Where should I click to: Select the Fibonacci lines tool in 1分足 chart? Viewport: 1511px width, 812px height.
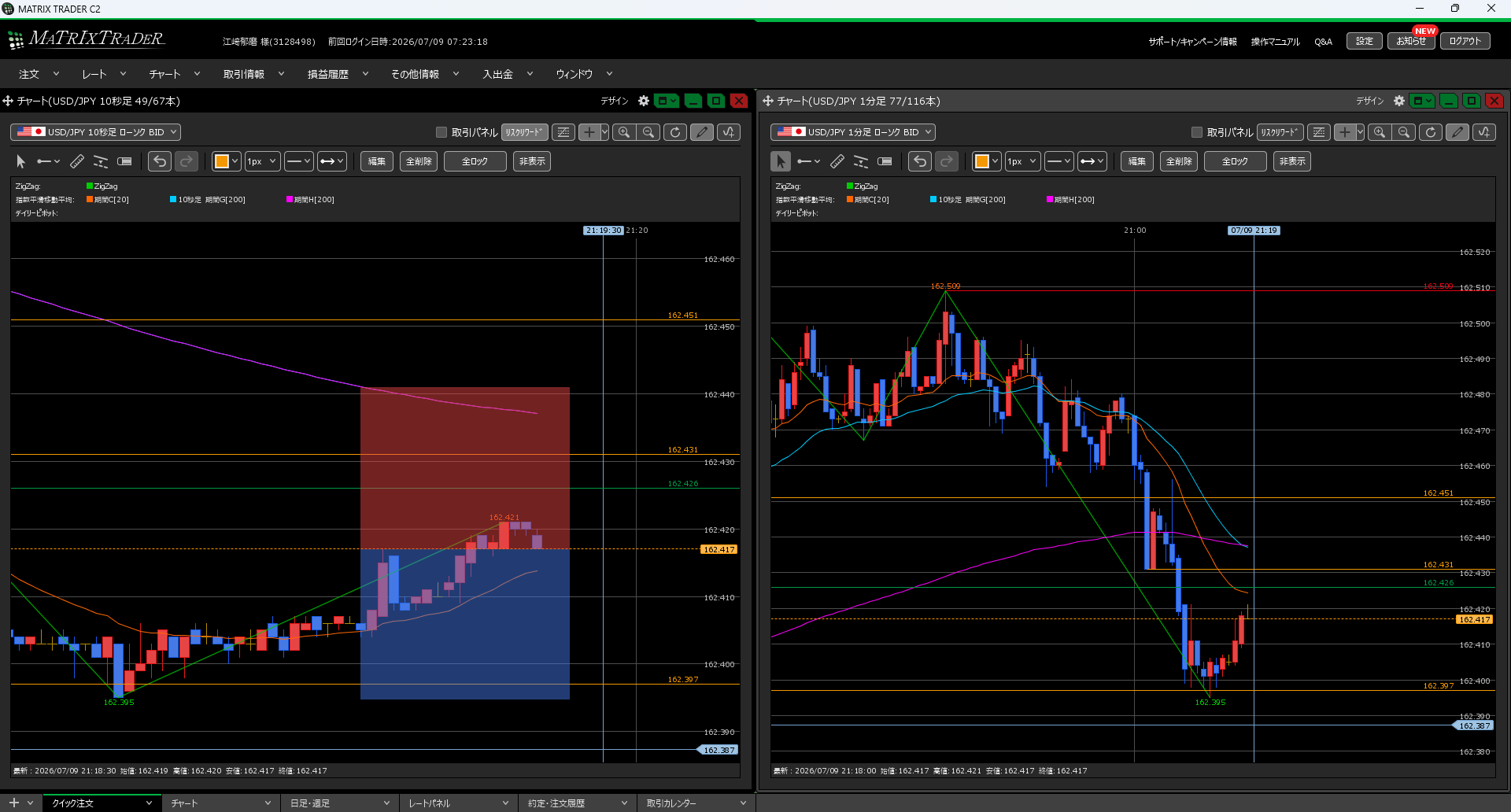coord(861,161)
